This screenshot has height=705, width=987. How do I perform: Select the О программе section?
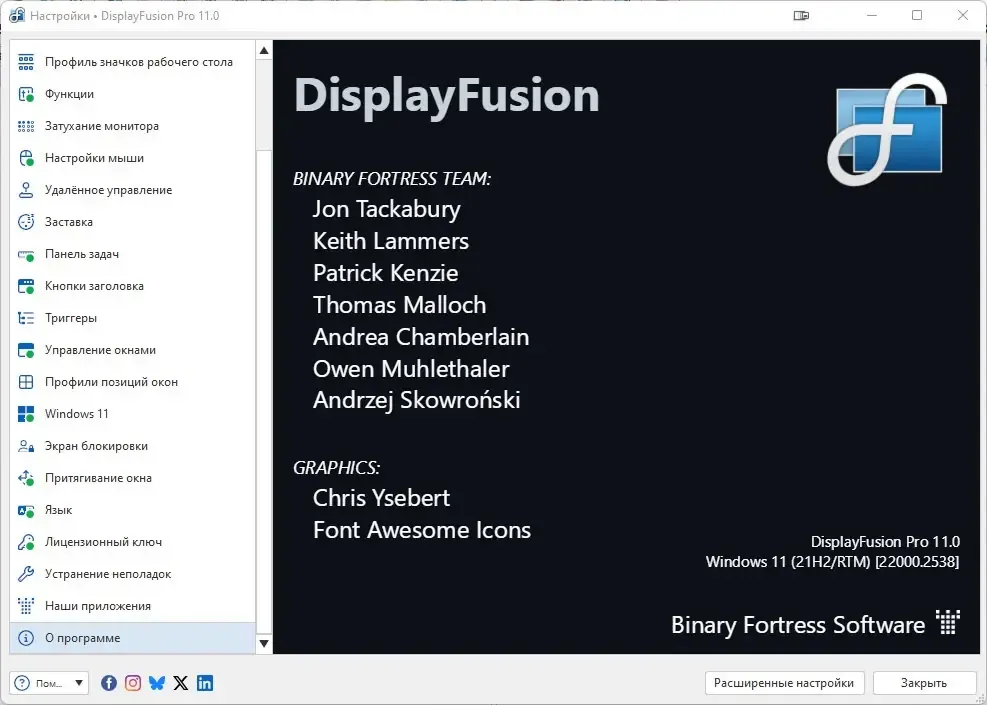[x=132, y=638]
